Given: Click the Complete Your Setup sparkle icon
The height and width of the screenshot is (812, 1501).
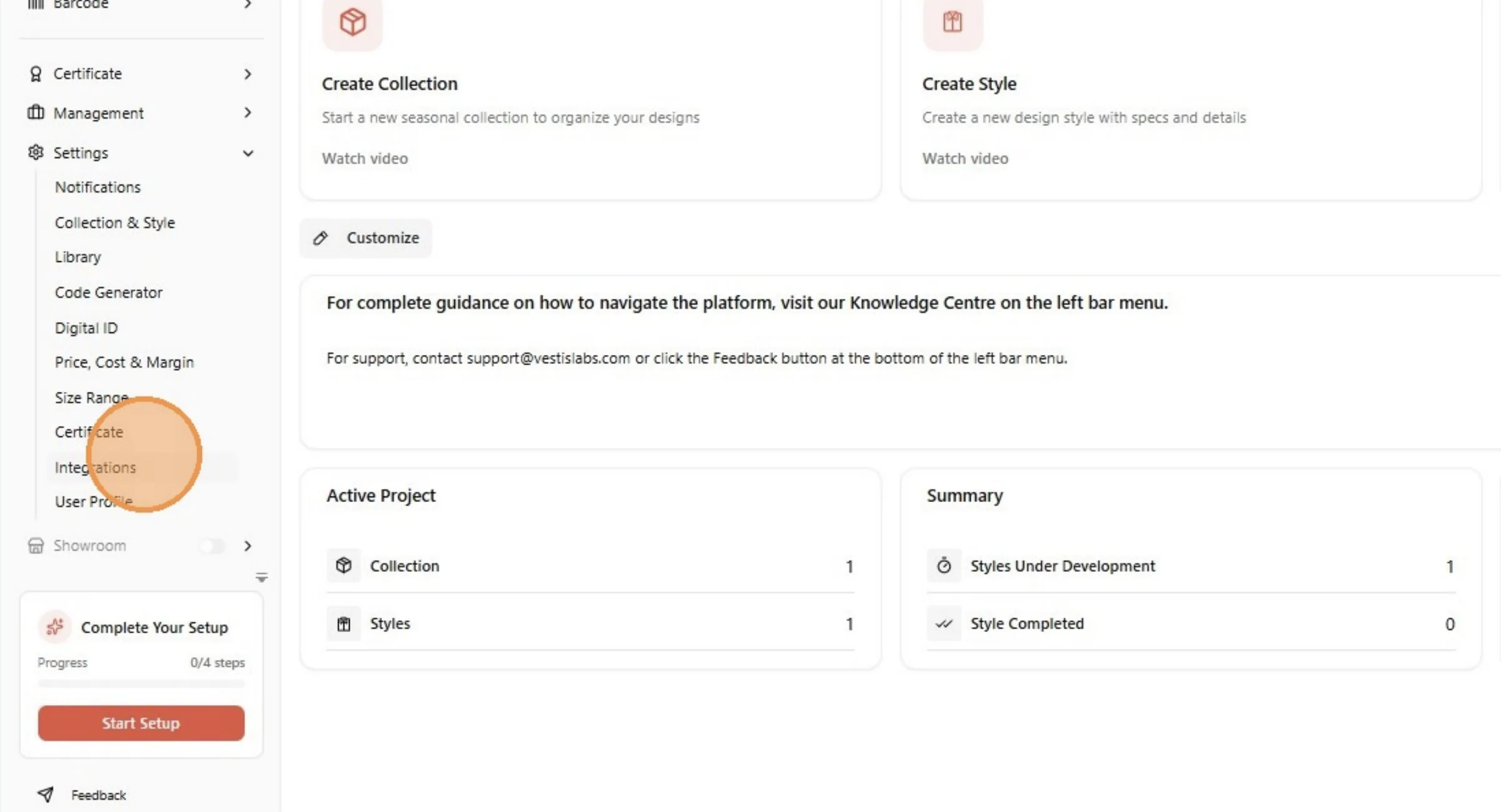Looking at the screenshot, I should point(55,626).
